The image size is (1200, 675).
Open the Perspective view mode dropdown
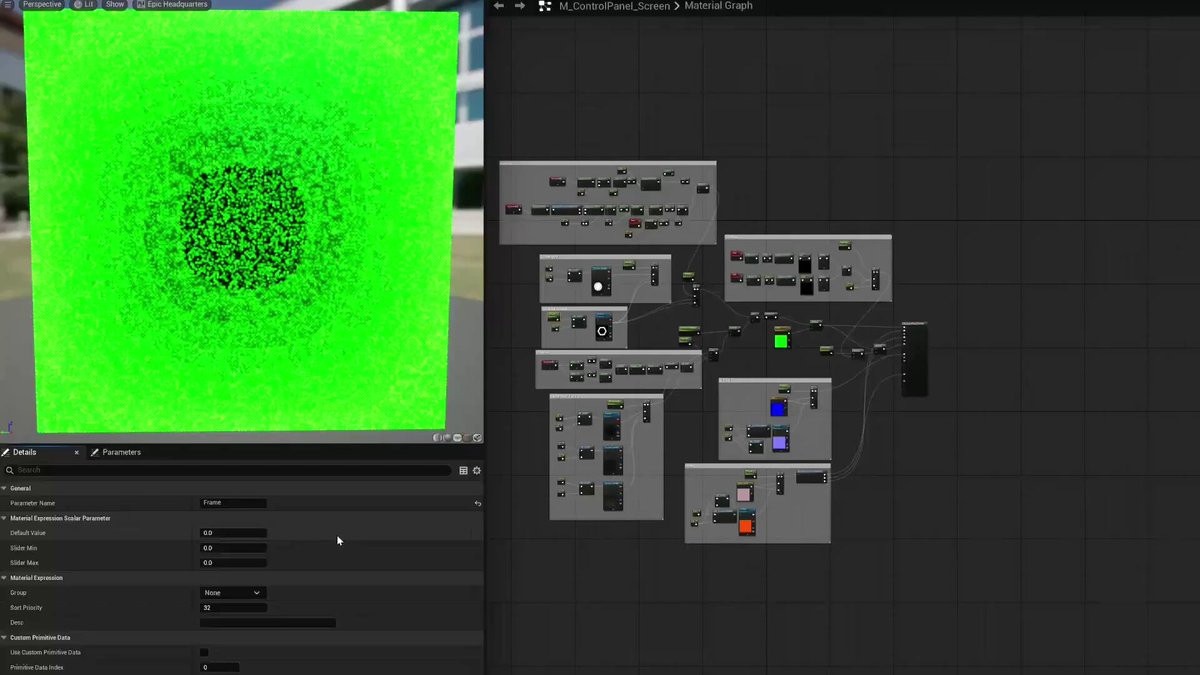tap(40, 4)
